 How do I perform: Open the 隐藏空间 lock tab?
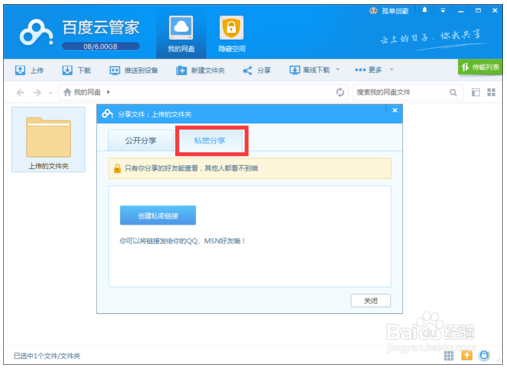coord(232,34)
